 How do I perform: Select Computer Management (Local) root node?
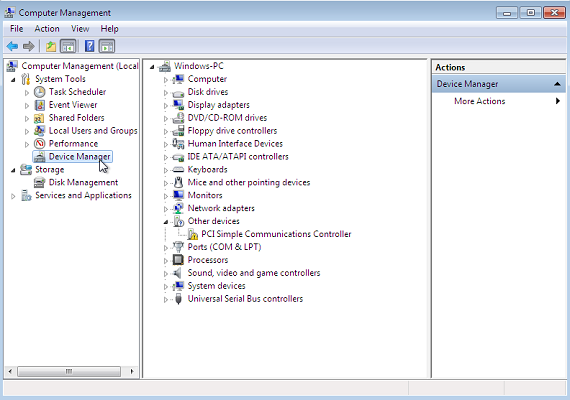80,66
